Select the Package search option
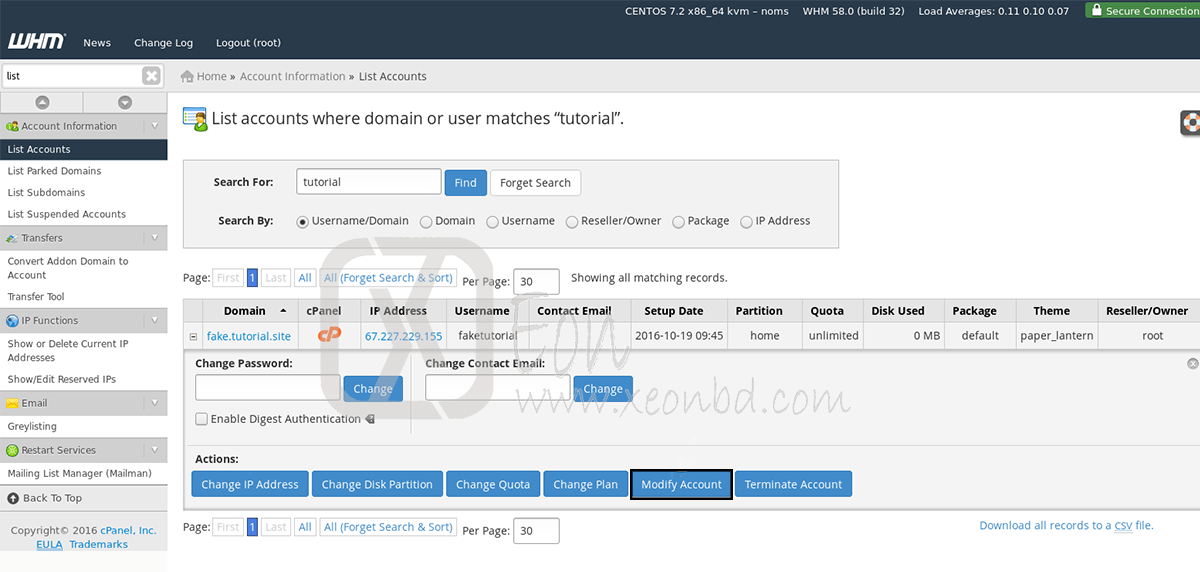 [679, 222]
